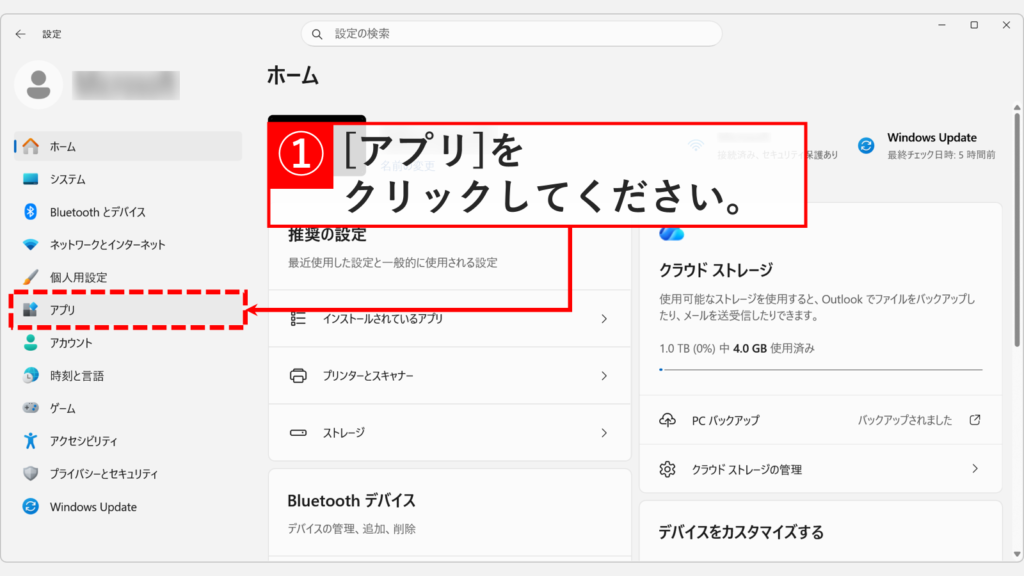Image resolution: width=1024 pixels, height=576 pixels.
Task: Expand chevron for インストールされているアプリ
Action: click(604, 319)
